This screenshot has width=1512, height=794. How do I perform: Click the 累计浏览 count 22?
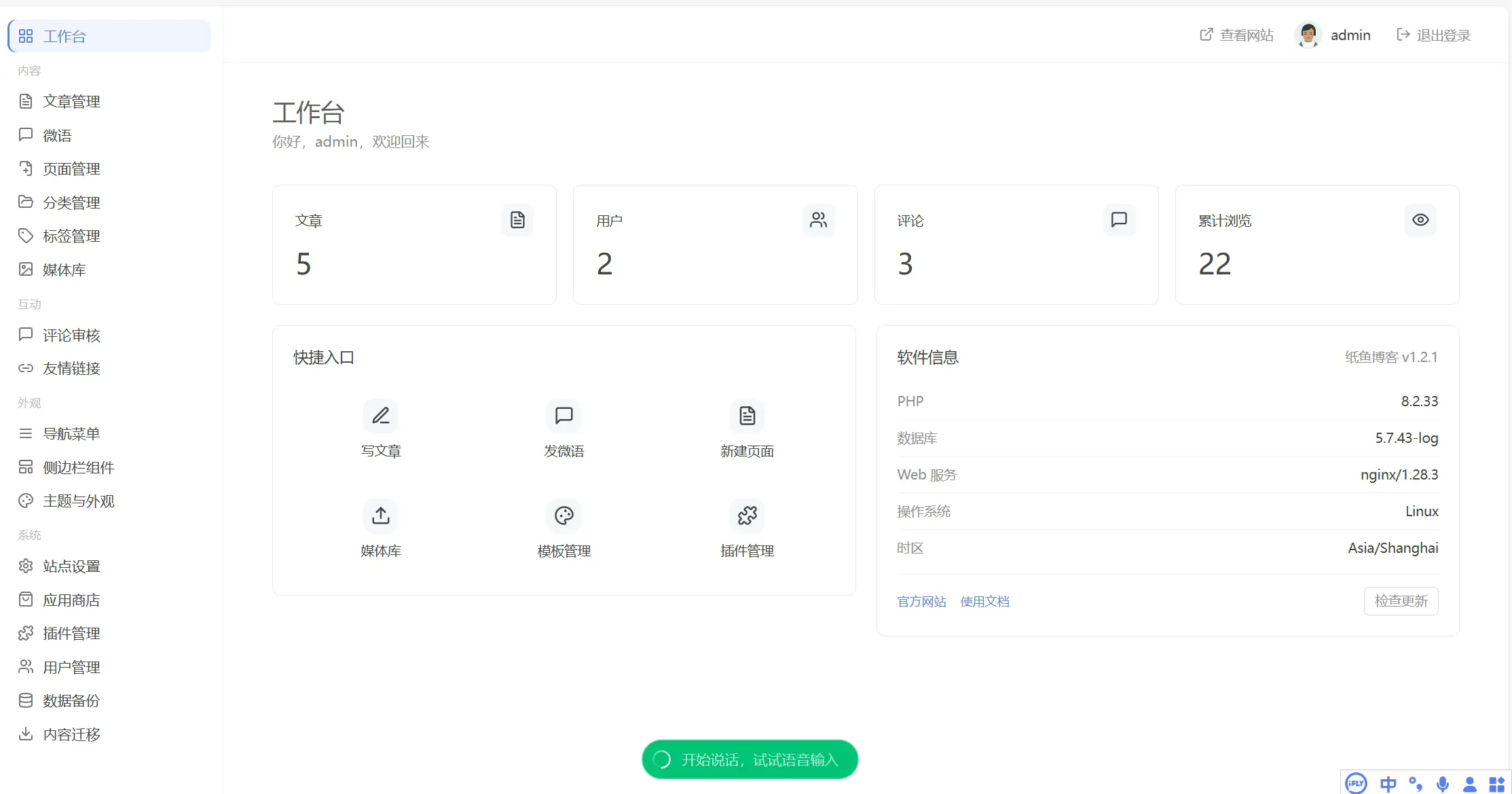click(x=1215, y=264)
